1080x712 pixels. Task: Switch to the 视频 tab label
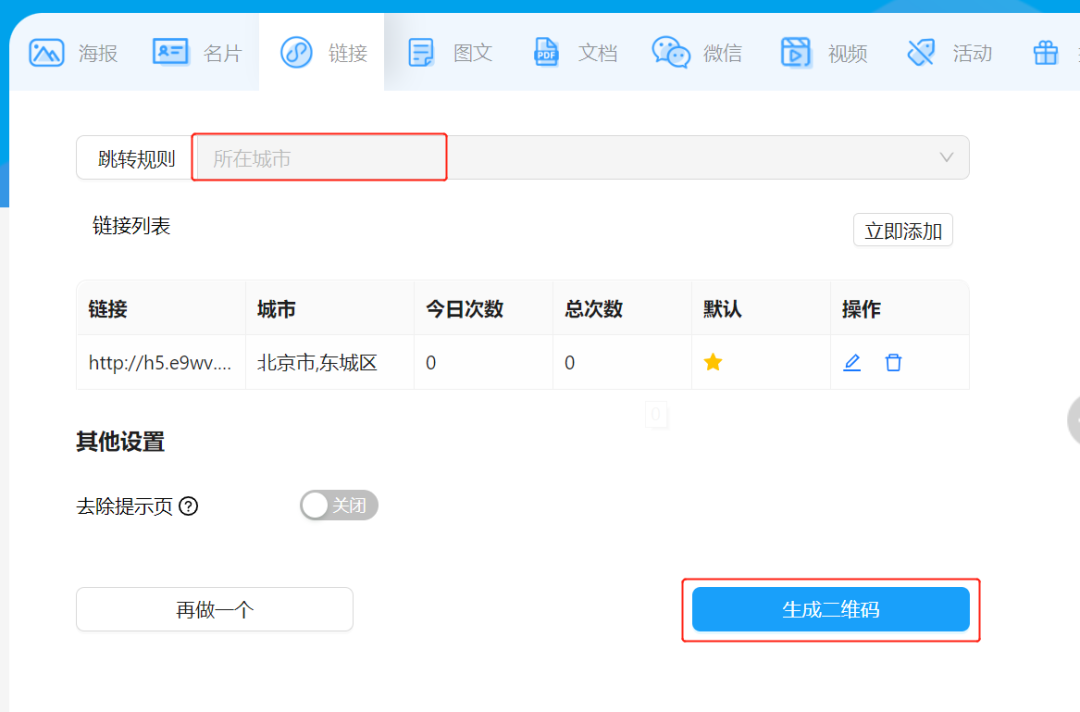847,53
